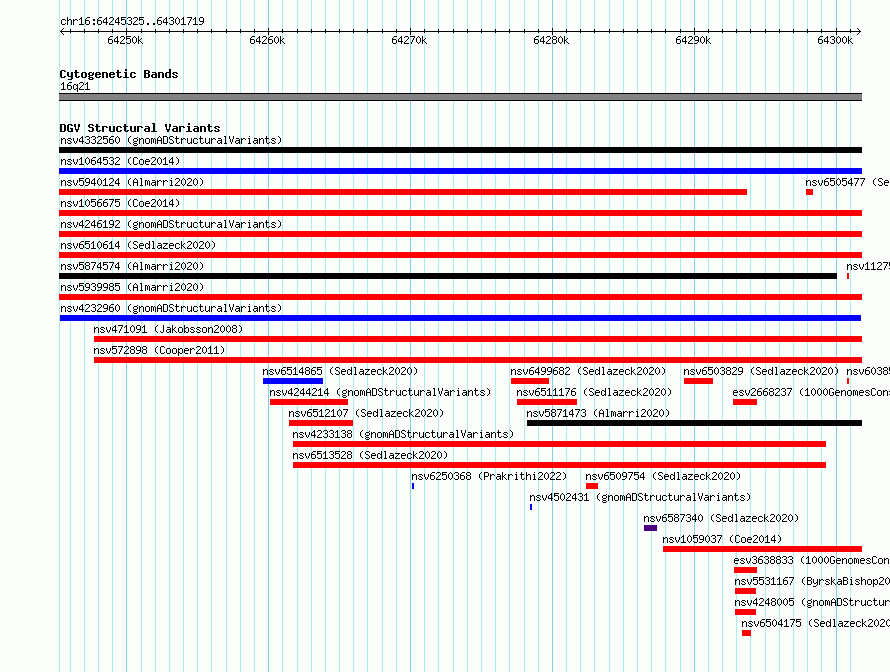Image resolution: width=890 pixels, height=672 pixels.
Task: Open the nsv5940124 (Almarri2020) variant label
Action: point(132,182)
